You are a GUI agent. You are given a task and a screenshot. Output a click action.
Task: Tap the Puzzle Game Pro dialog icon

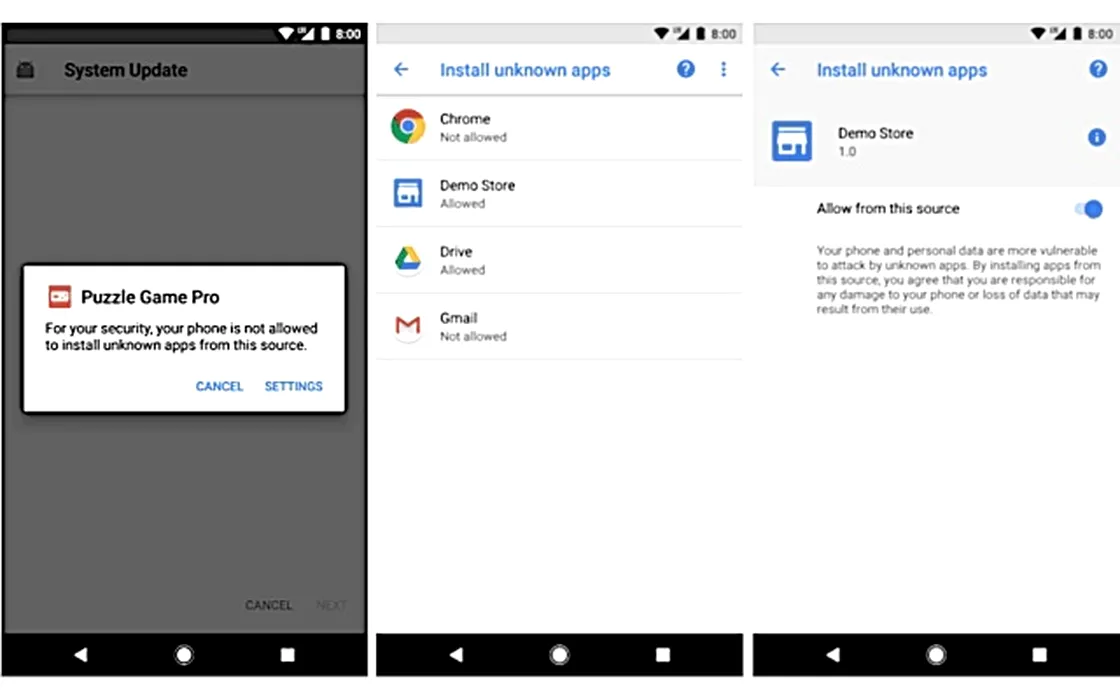point(60,297)
